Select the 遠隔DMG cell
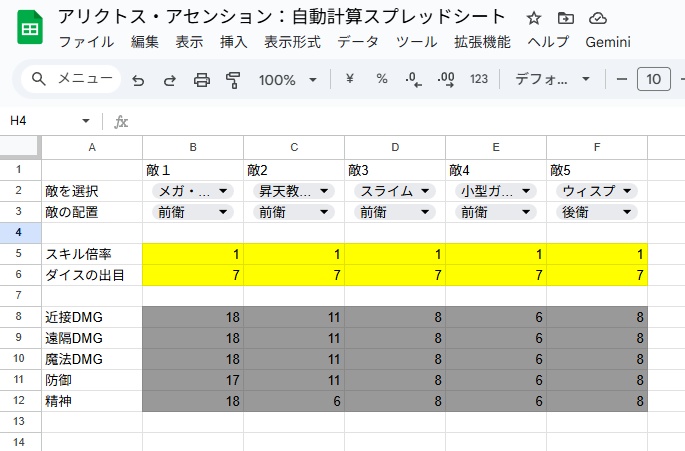Viewport: 685px width, 451px height. (92, 338)
